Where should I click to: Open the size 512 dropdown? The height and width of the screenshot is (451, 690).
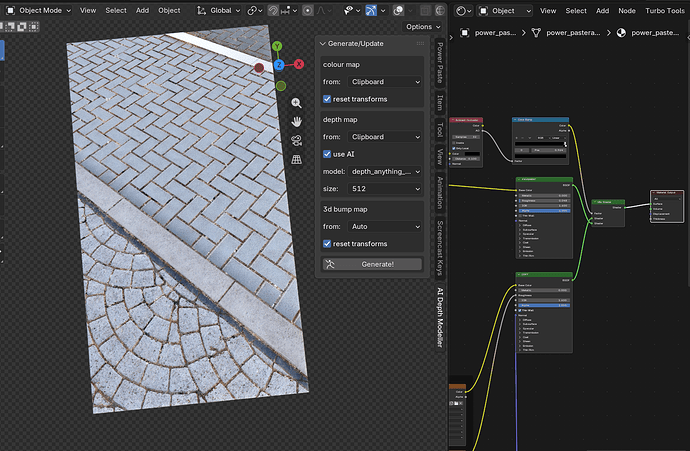tap(385, 189)
